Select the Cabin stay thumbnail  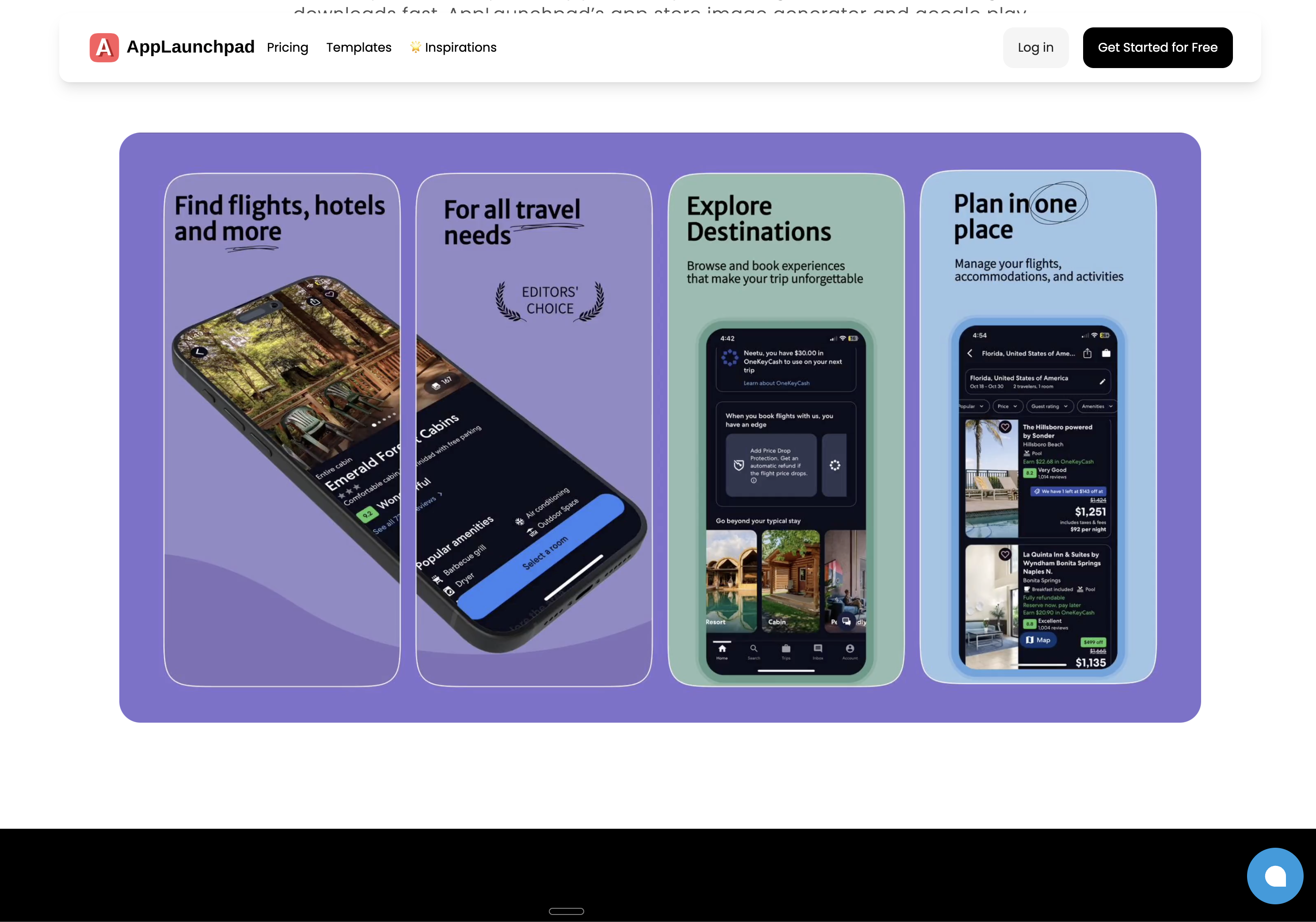point(791,580)
